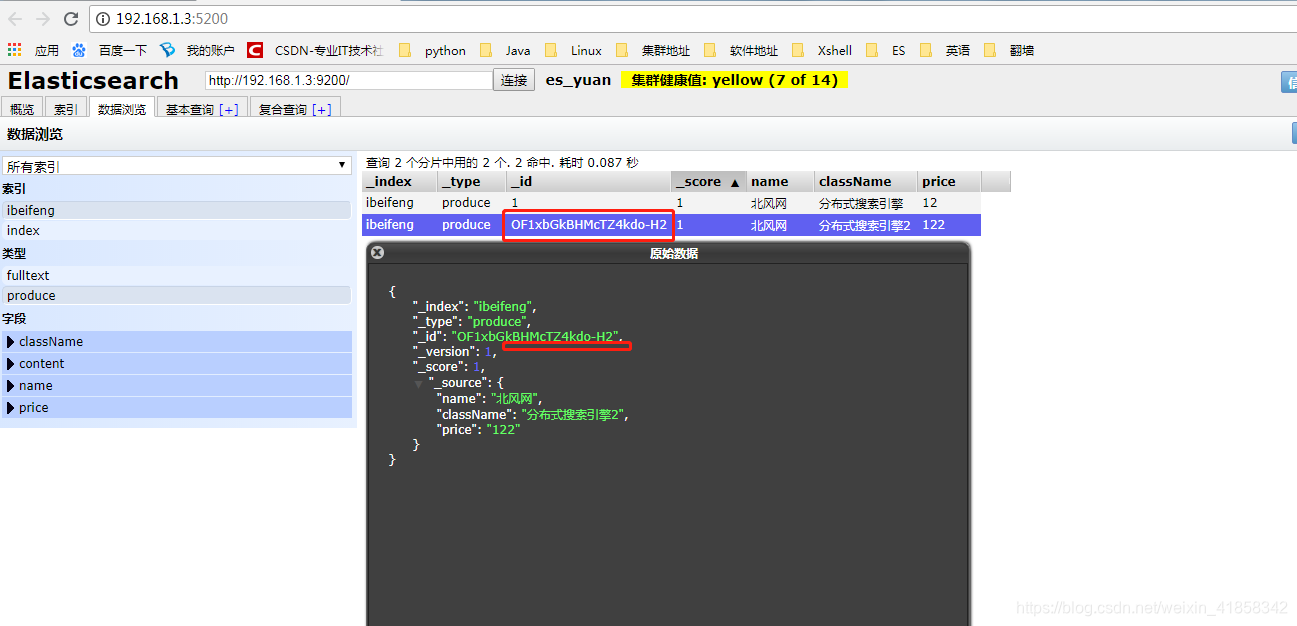
Task: View site information icon in address bar
Action: [x=104, y=19]
